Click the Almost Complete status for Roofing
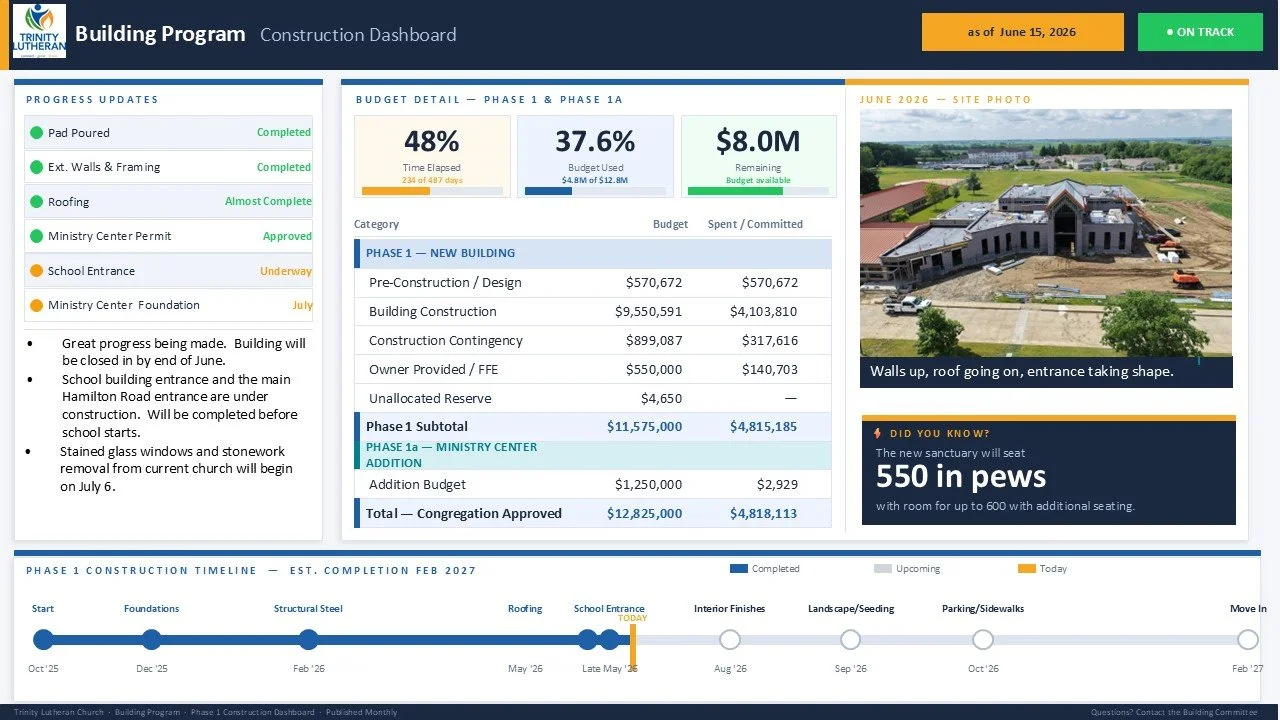Screen dimensions: 1280x720 (x=268, y=201)
